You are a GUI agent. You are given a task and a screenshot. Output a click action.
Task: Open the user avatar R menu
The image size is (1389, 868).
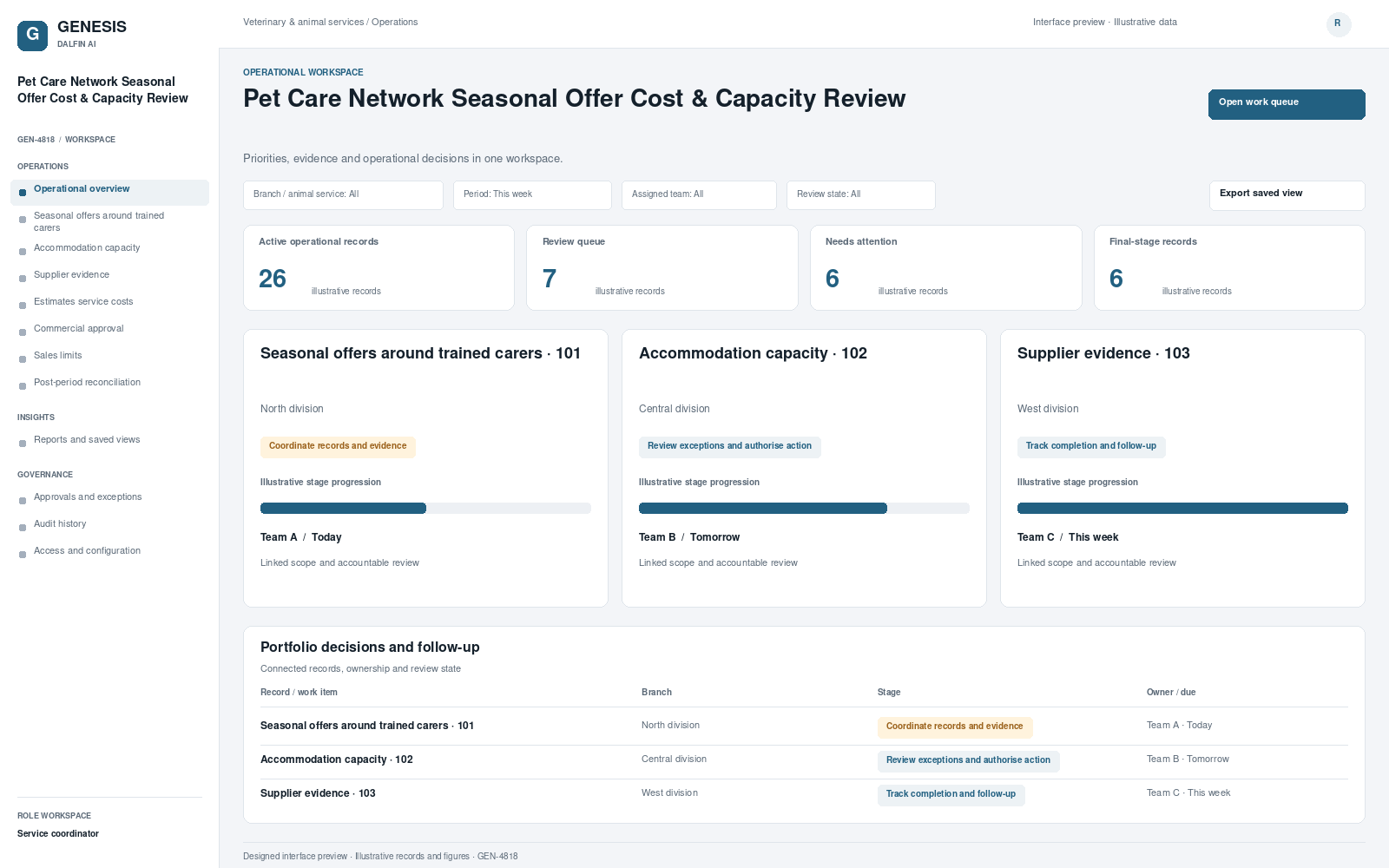(x=1339, y=24)
